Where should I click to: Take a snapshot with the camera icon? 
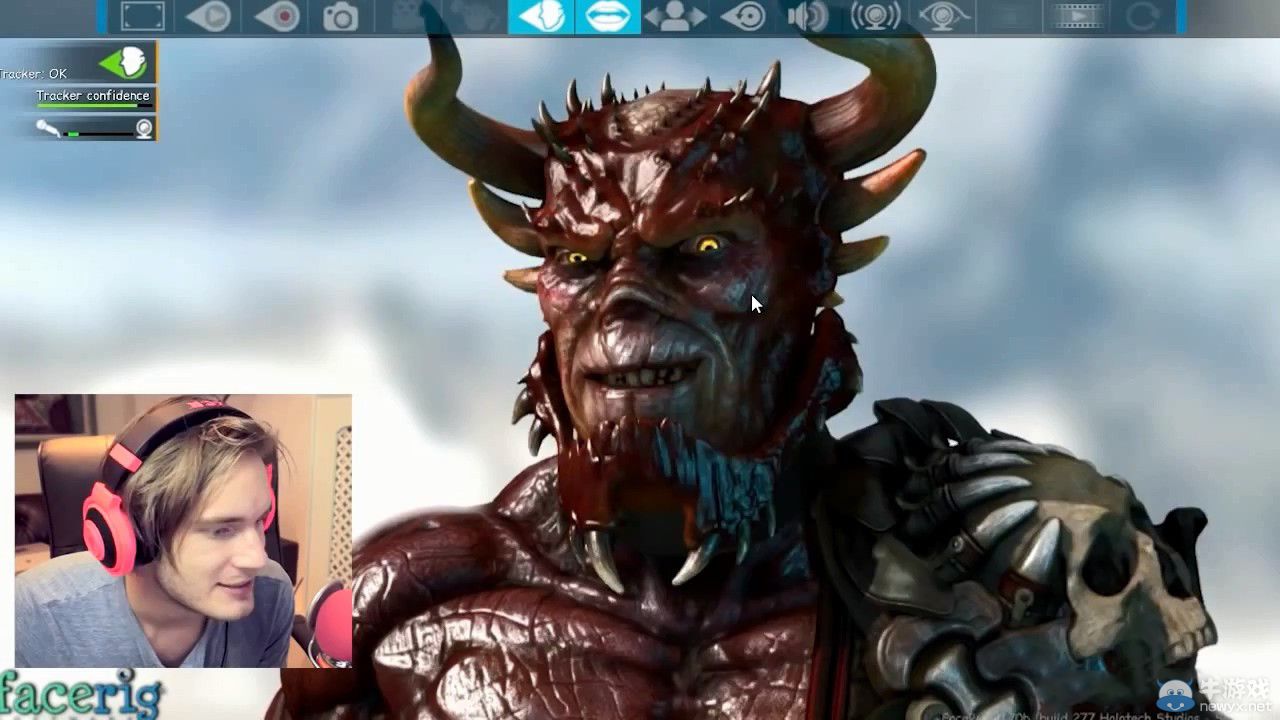point(341,16)
